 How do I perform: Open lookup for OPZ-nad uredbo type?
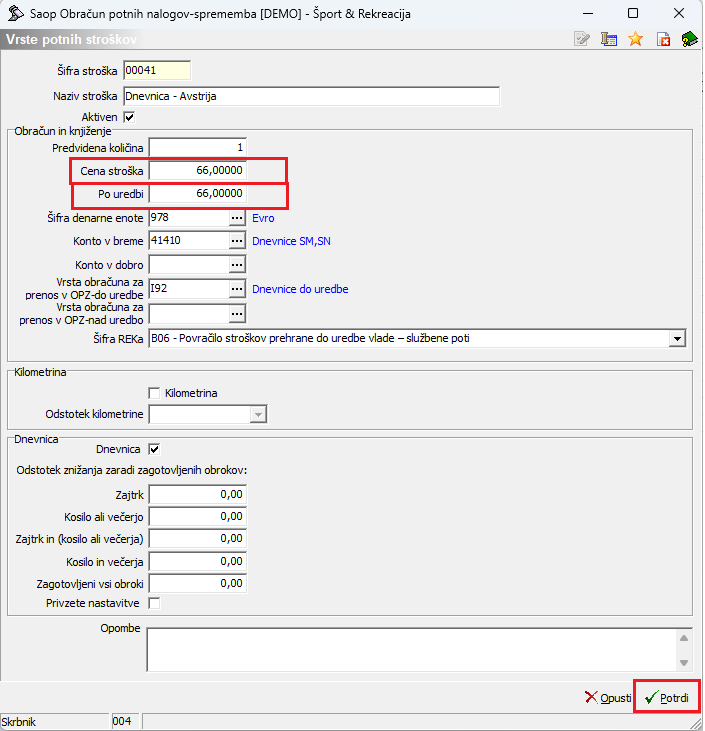click(x=237, y=314)
